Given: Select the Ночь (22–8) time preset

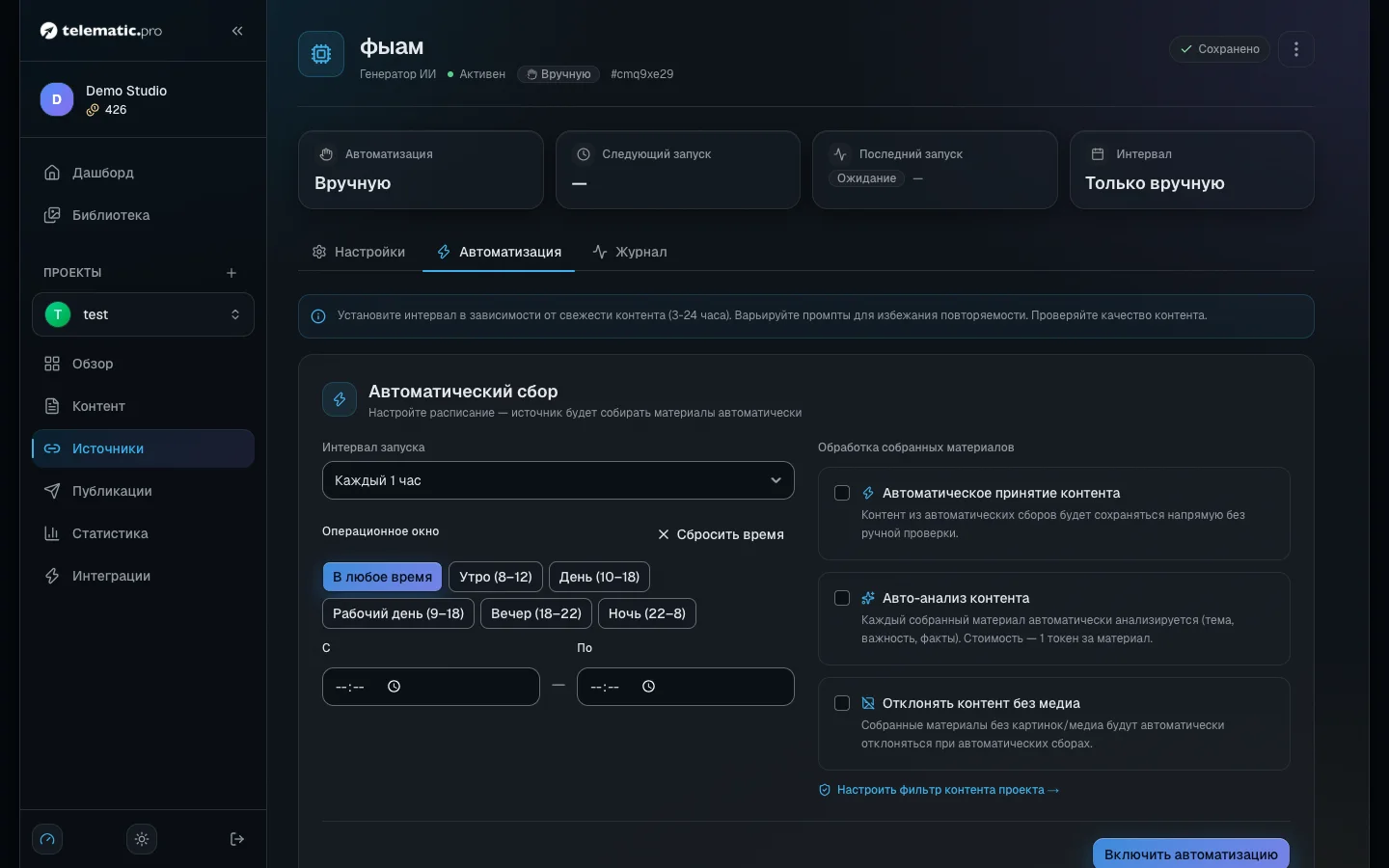Looking at the screenshot, I should pyautogui.click(x=647, y=613).
